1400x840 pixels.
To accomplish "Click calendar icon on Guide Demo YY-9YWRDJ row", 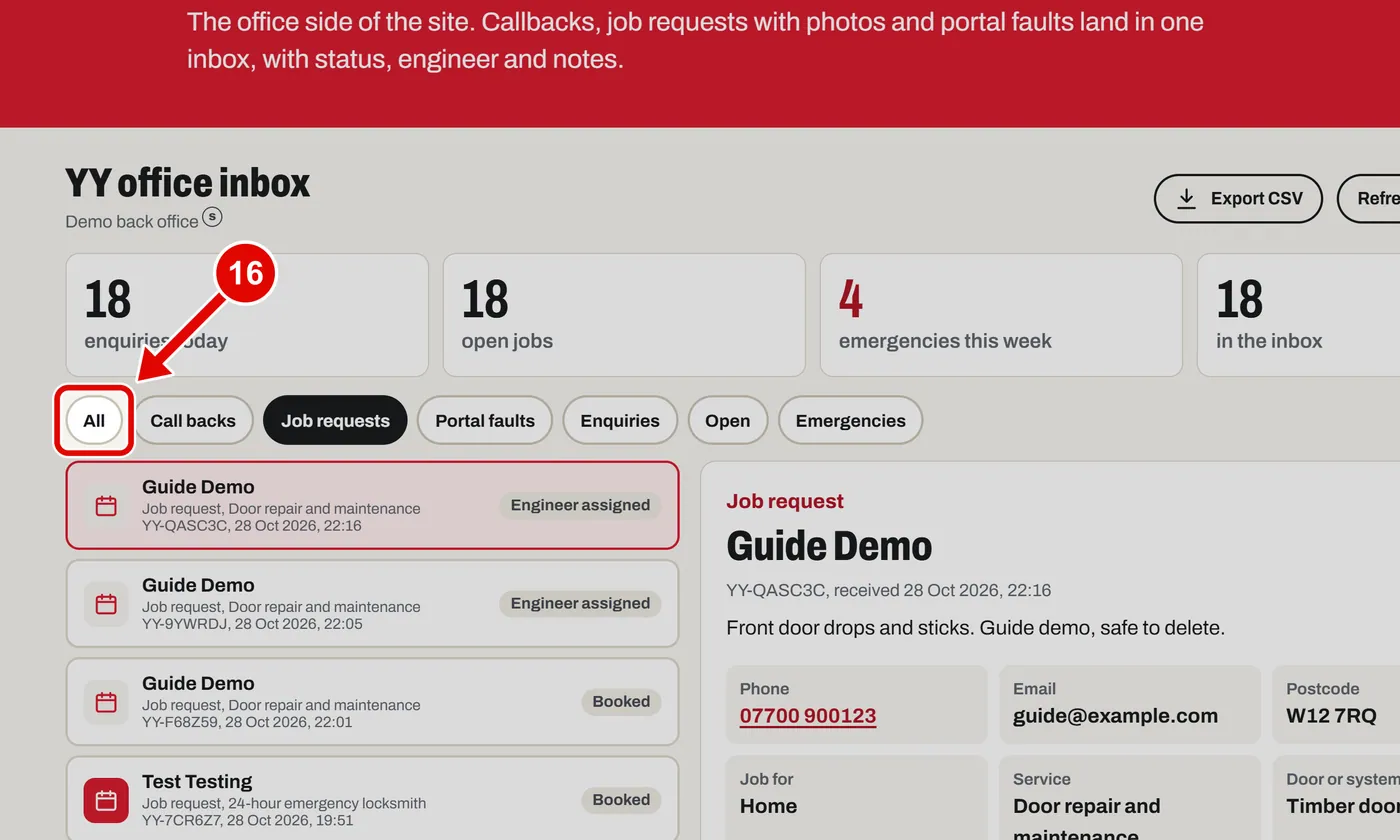I will click(106, 604).
